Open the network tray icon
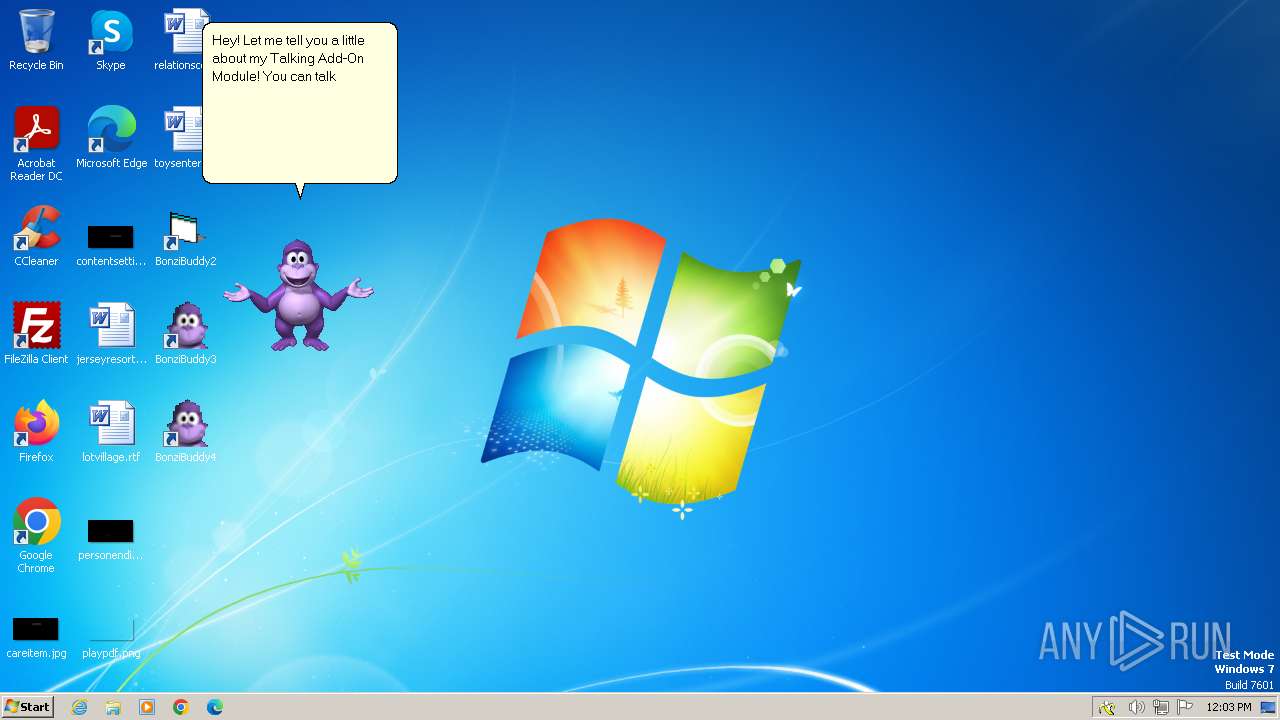Viewport: 1280px width, 720px height. pyautogui.click(x=1161, y=707)
